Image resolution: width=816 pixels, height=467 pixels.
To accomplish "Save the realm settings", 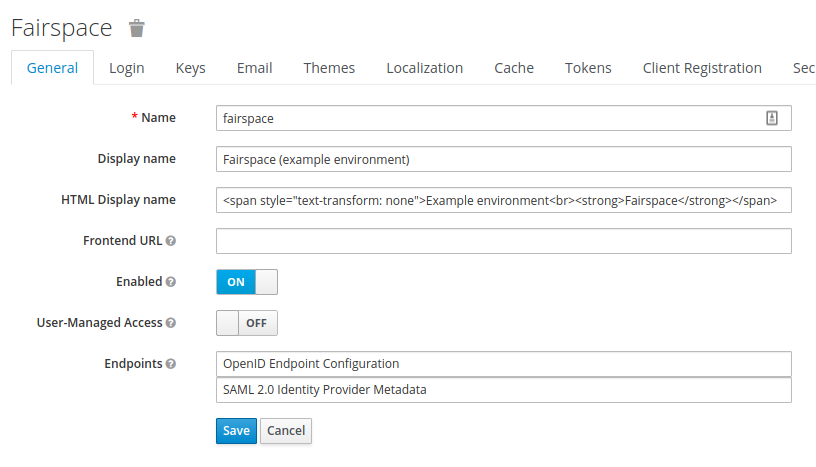I will point(236,431).
